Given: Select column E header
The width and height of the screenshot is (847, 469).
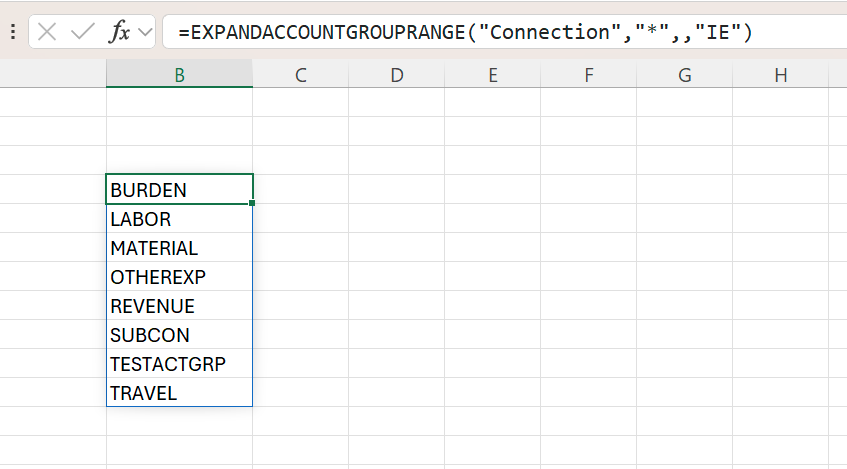Looking at the screenshot, I should [493, 75].
